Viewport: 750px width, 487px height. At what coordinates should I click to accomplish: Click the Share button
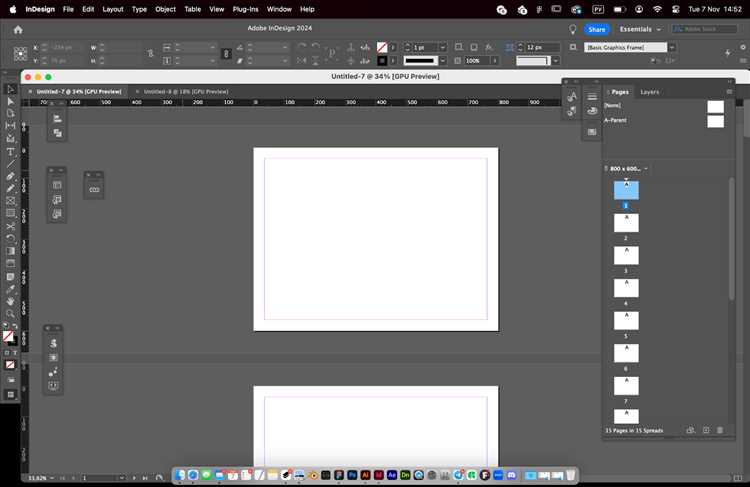pyautogui.click(x=596, y=29)
